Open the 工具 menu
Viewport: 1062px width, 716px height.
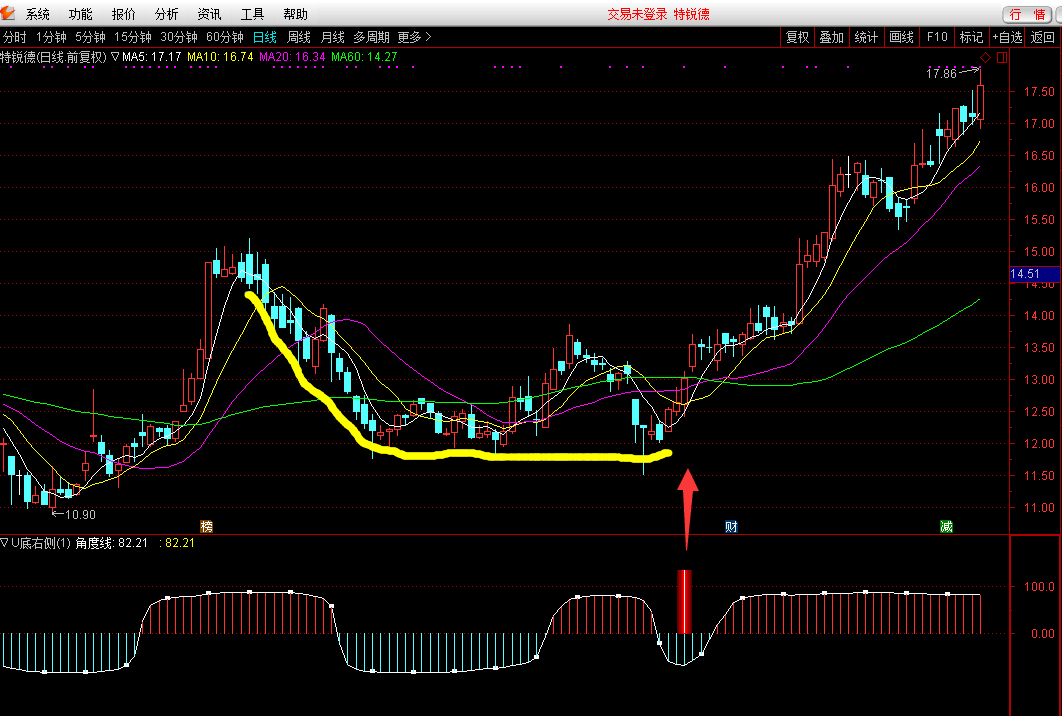[x=253, y=14]
